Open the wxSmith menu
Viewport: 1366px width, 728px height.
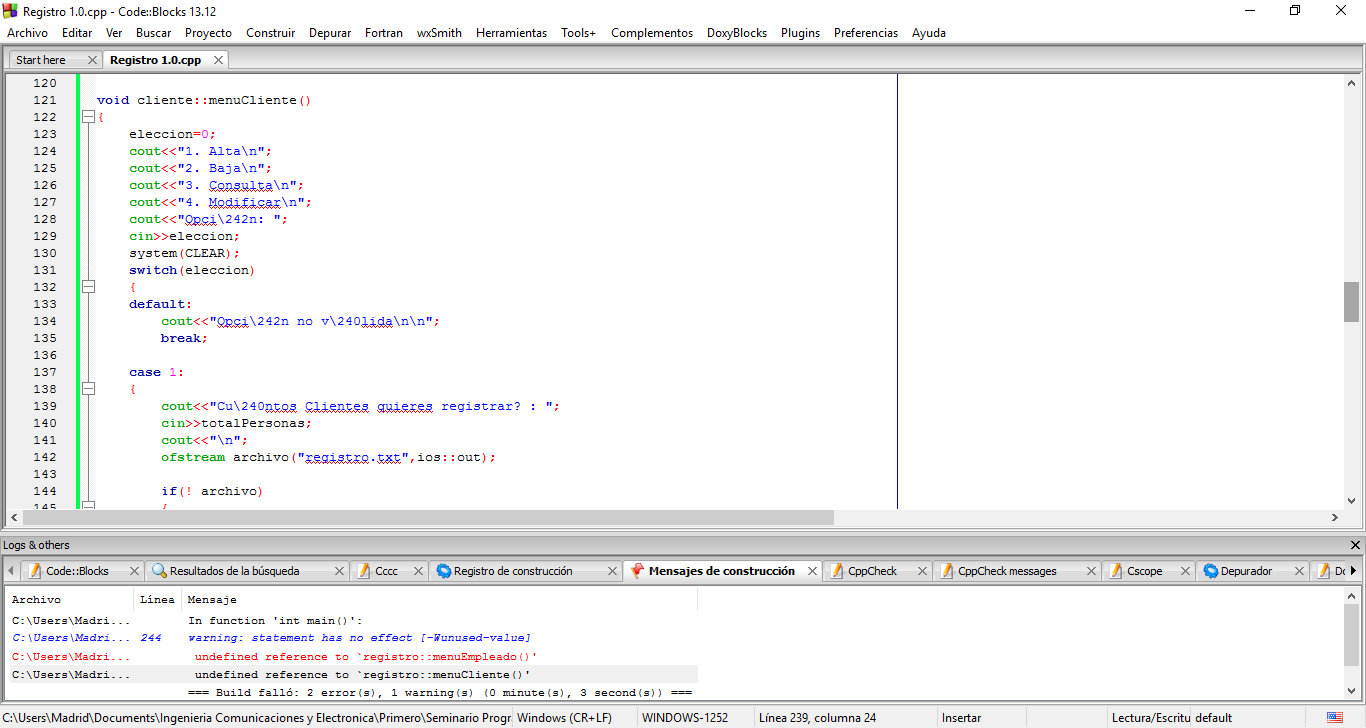[x=439, y=33]
